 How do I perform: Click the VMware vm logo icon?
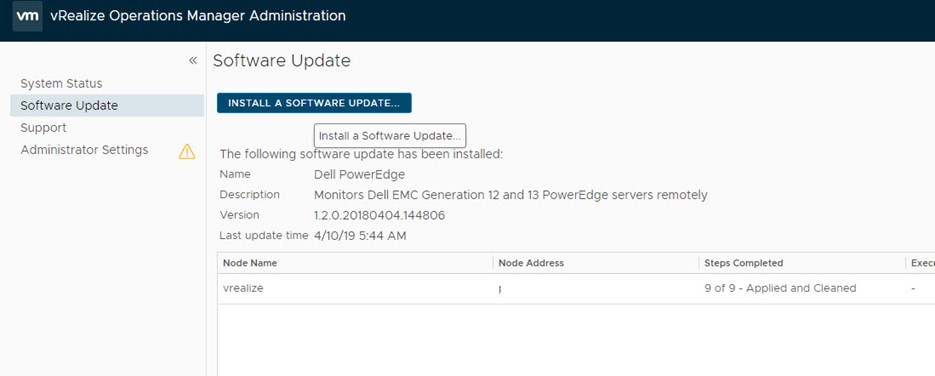27,17
